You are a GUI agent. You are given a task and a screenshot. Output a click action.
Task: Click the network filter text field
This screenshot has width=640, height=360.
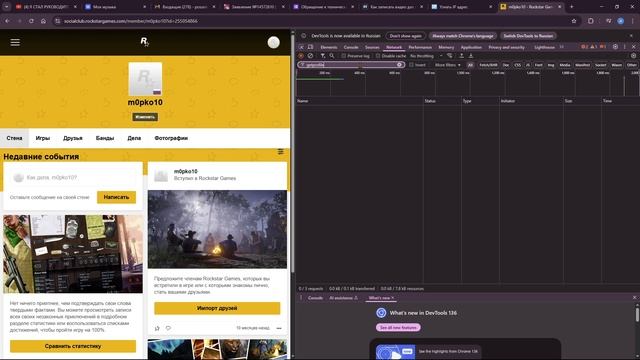(351, 65)
